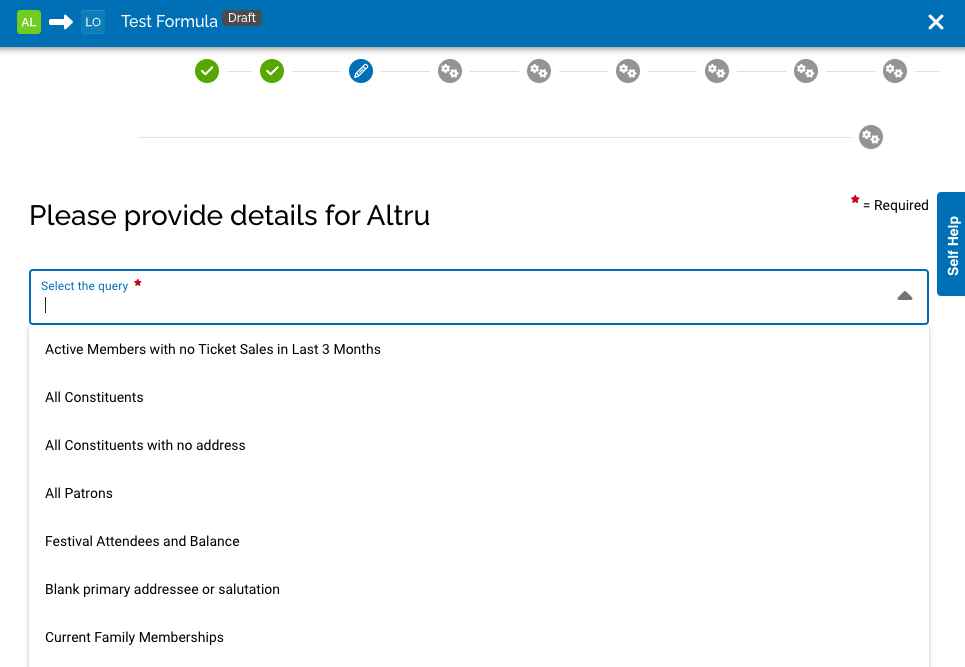Image resolution: width=965 pixels, height=667 pixels.
Task: Click the blue LO destination app icon
Action: click(93, 22)
